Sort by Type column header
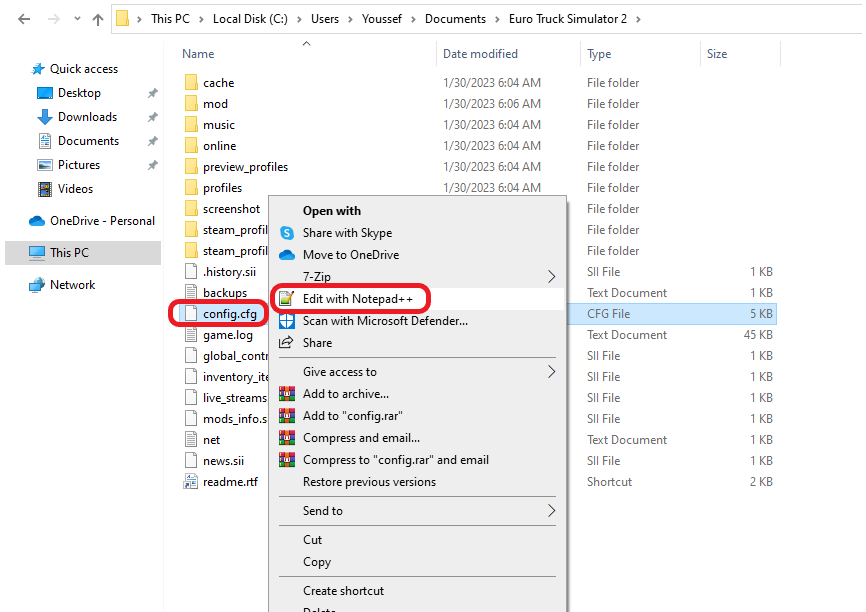866x612 pixels. click(x=599, y=54)
